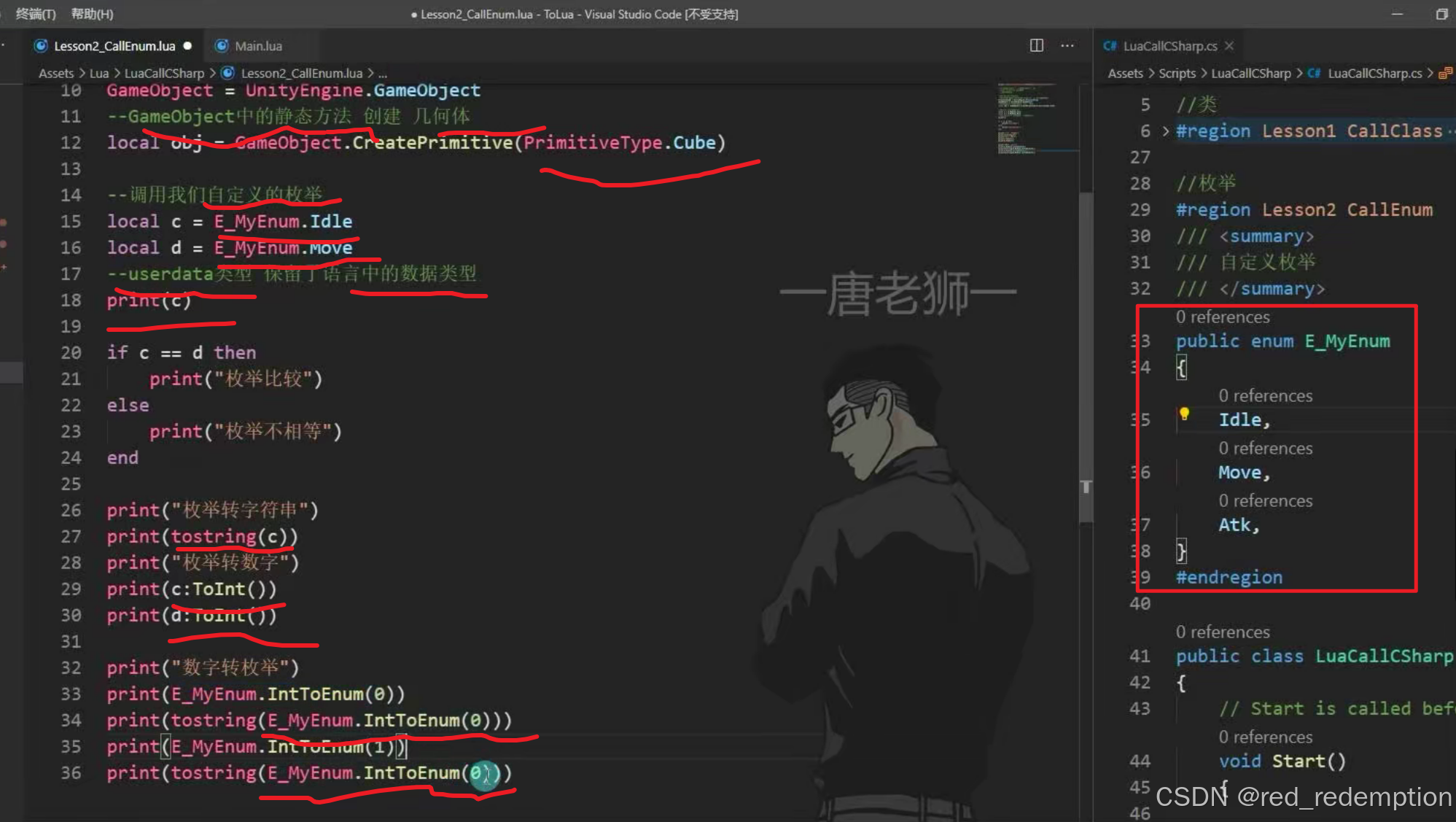Click 'local c = E_MyEnum.Idle' line

(230, 222)
